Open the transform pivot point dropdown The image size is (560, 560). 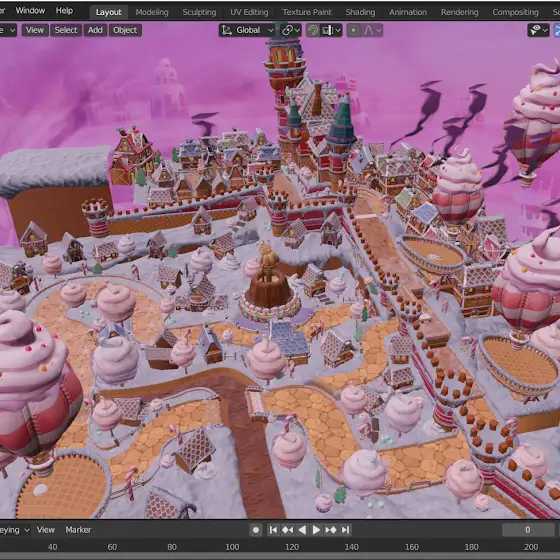[x=291, y=30]
